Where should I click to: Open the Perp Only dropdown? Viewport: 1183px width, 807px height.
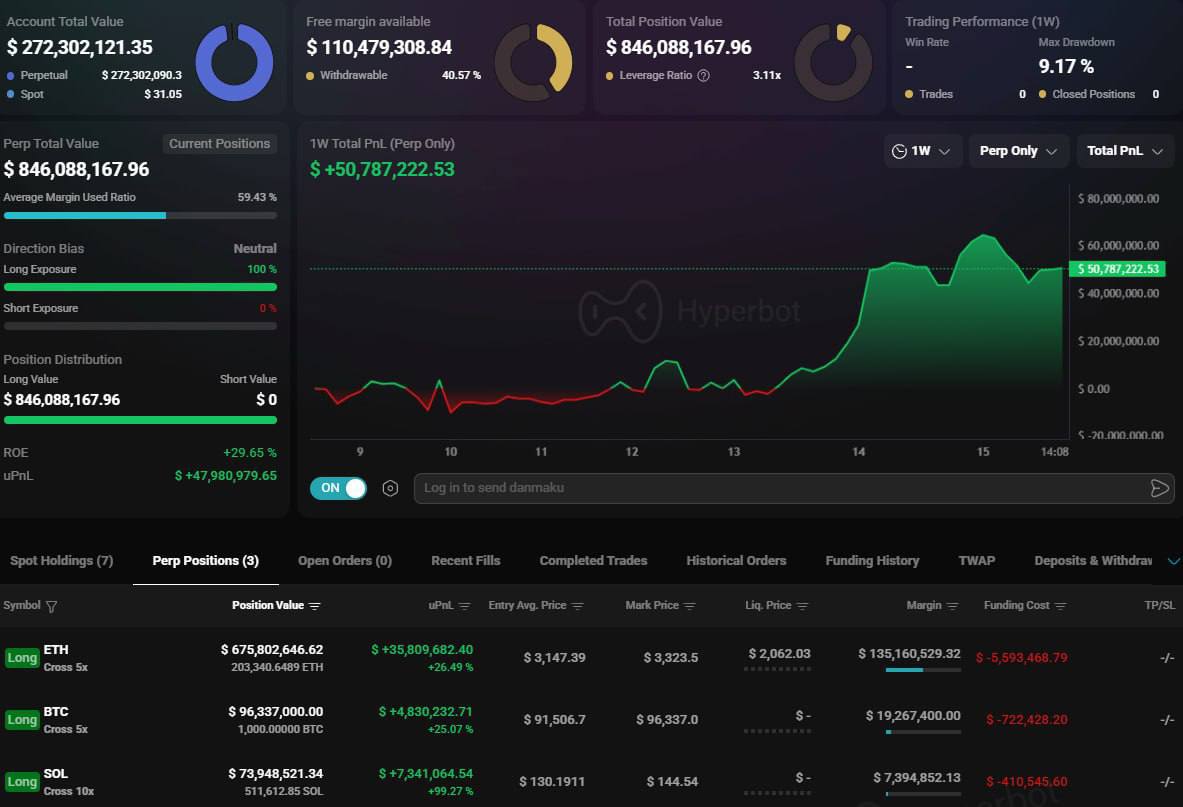pos(1018,151)
